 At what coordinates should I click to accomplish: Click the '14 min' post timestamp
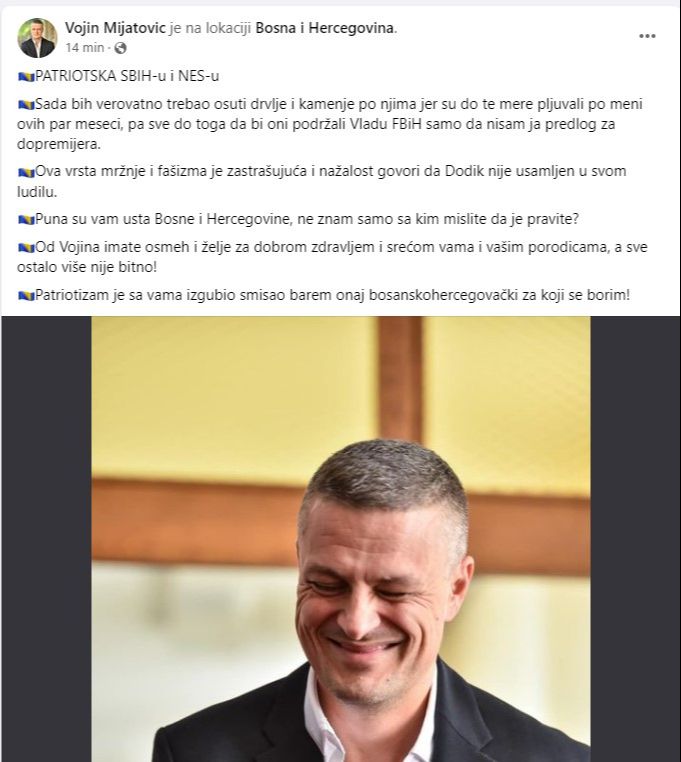[x=85, y=48]
